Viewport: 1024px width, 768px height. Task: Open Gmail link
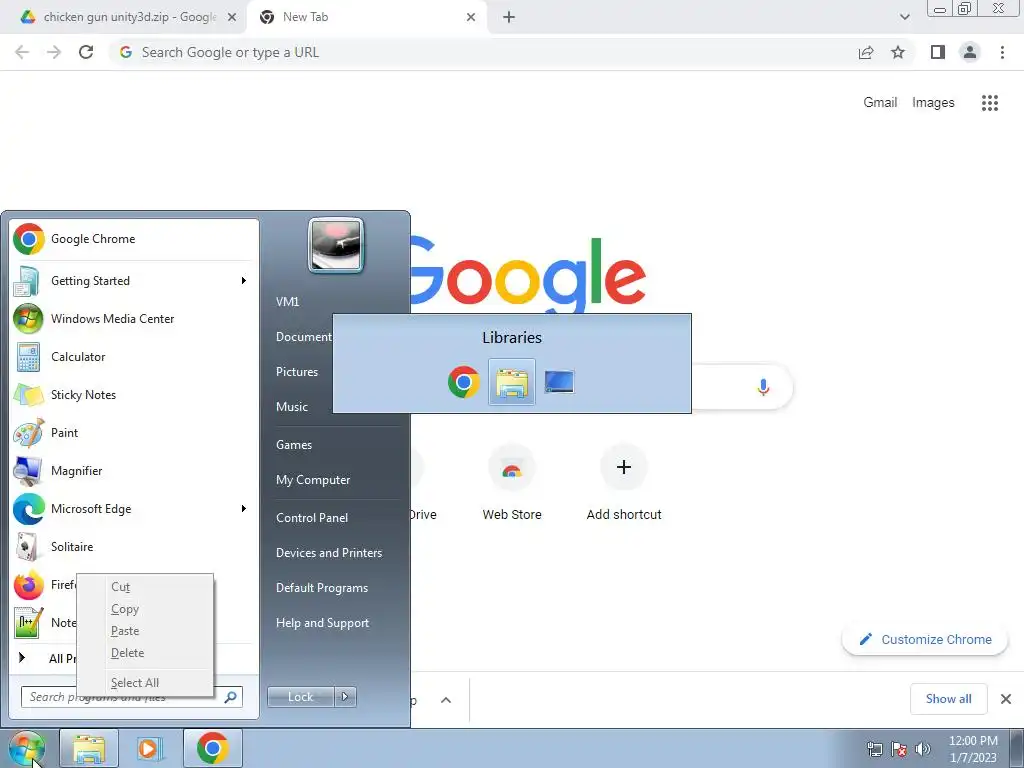click(880, 103)
